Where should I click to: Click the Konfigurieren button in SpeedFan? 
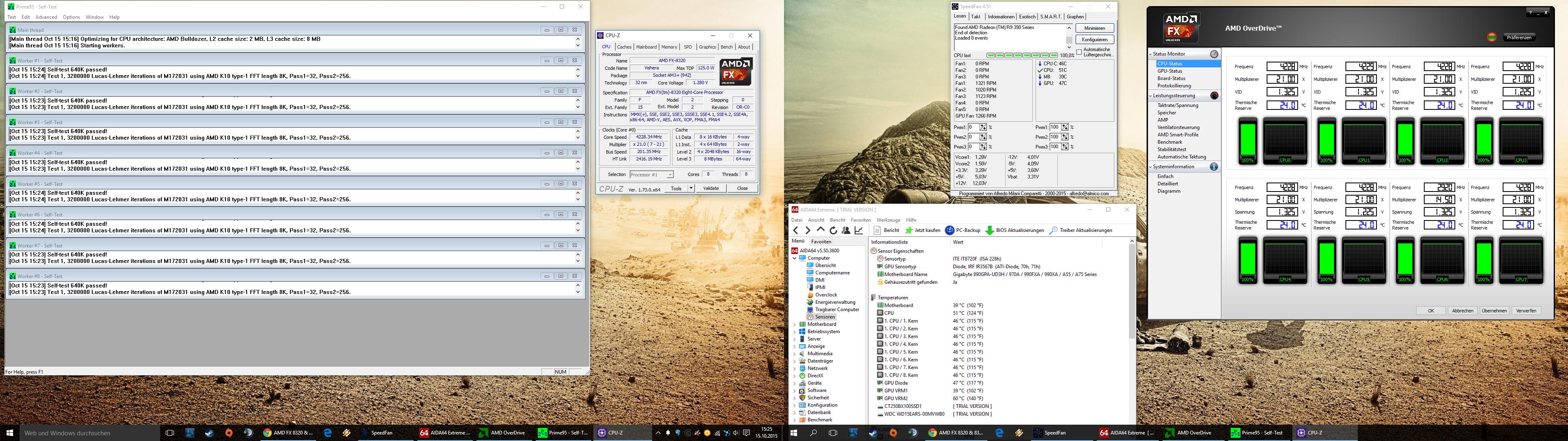1095,40
